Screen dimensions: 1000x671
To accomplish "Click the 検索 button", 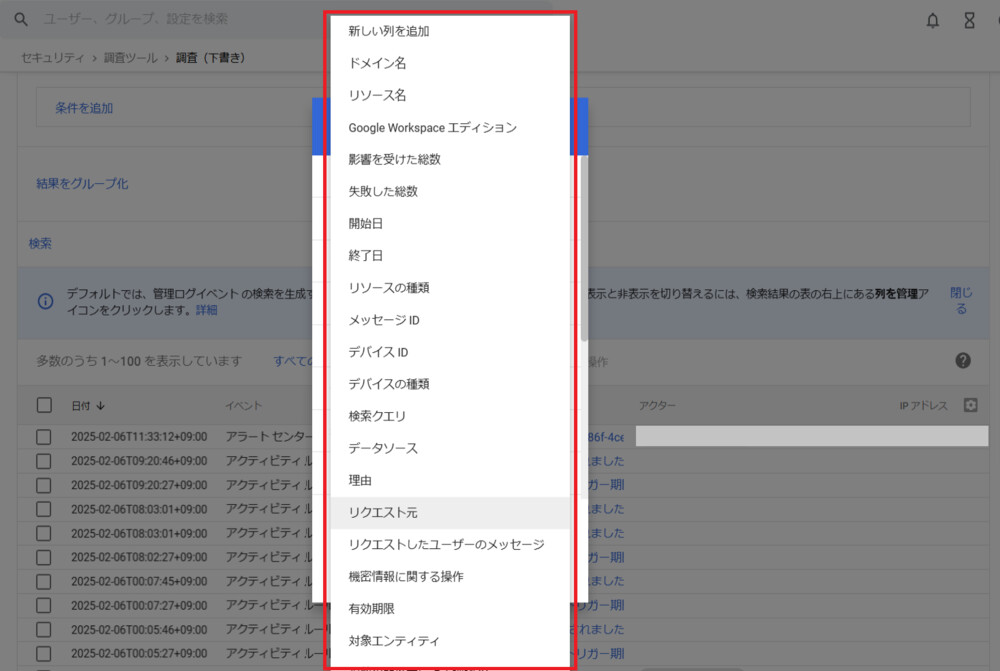I will coord(40,244).
